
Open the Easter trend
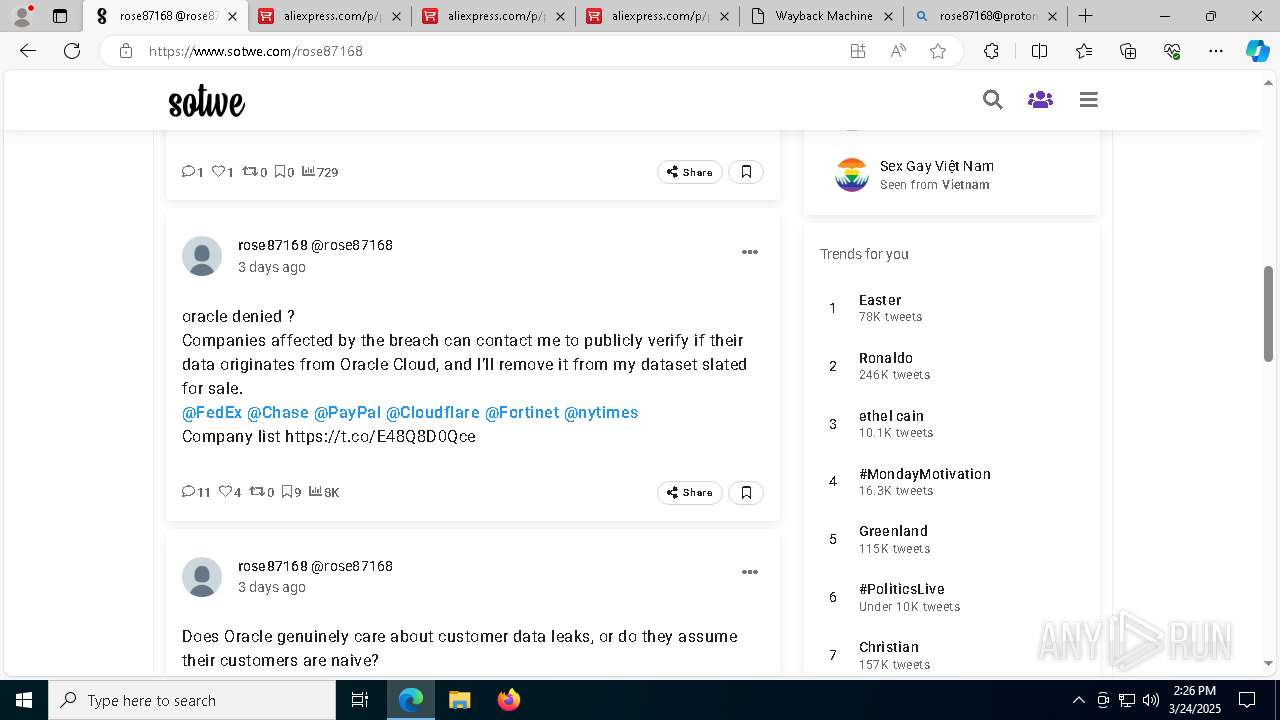coord(880,300)
